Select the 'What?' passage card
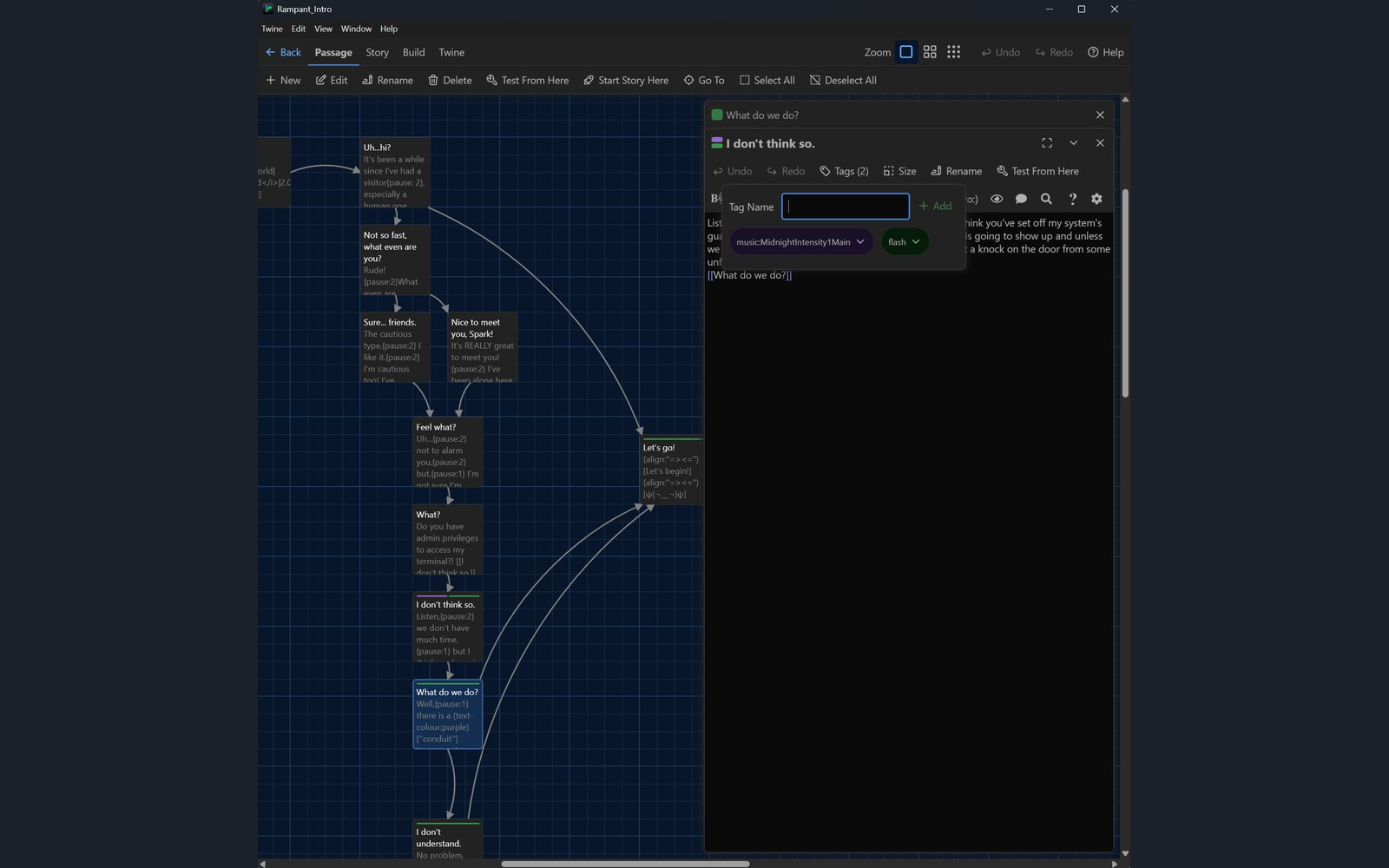Screen dimensions: 1389x868 point(448,540)
